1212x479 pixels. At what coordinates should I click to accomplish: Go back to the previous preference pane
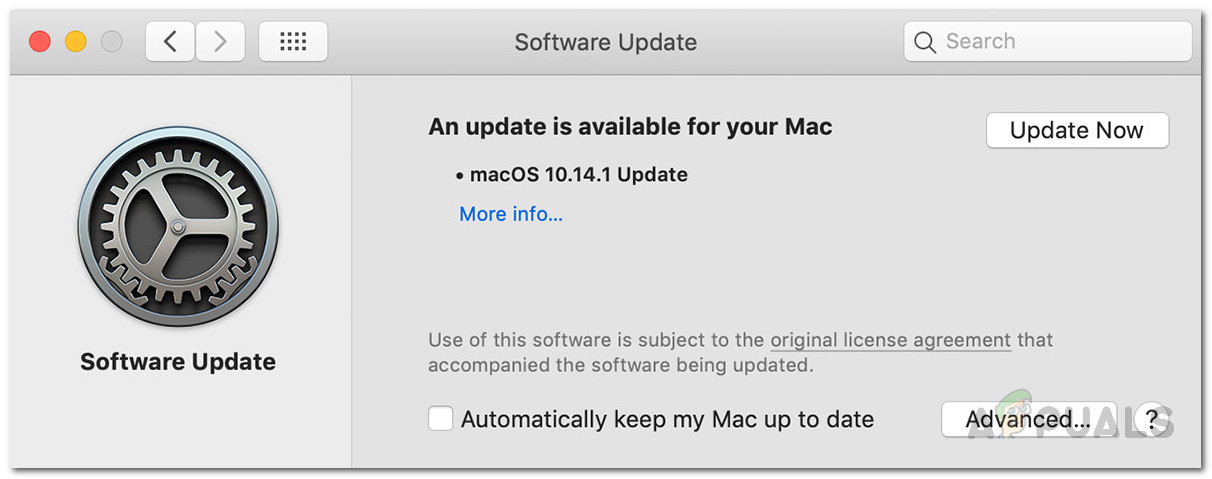(x=170, y=42)
